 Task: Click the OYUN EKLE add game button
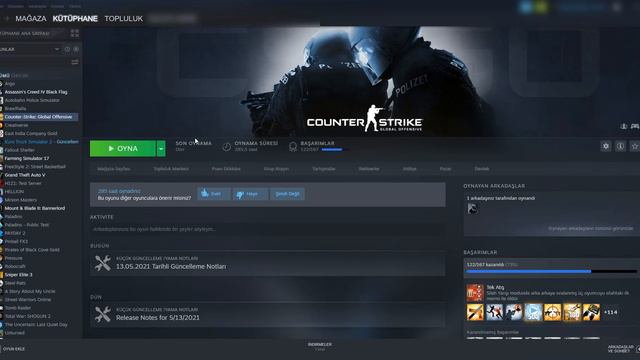[x=14, y=349]
